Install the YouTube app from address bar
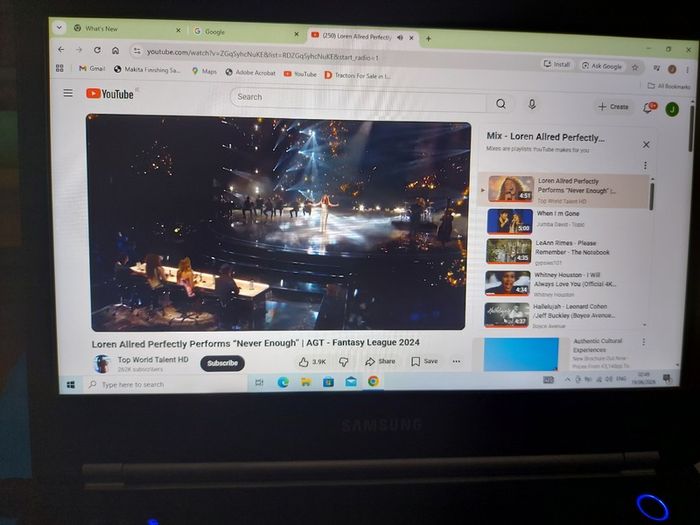 tap(556, 64)
